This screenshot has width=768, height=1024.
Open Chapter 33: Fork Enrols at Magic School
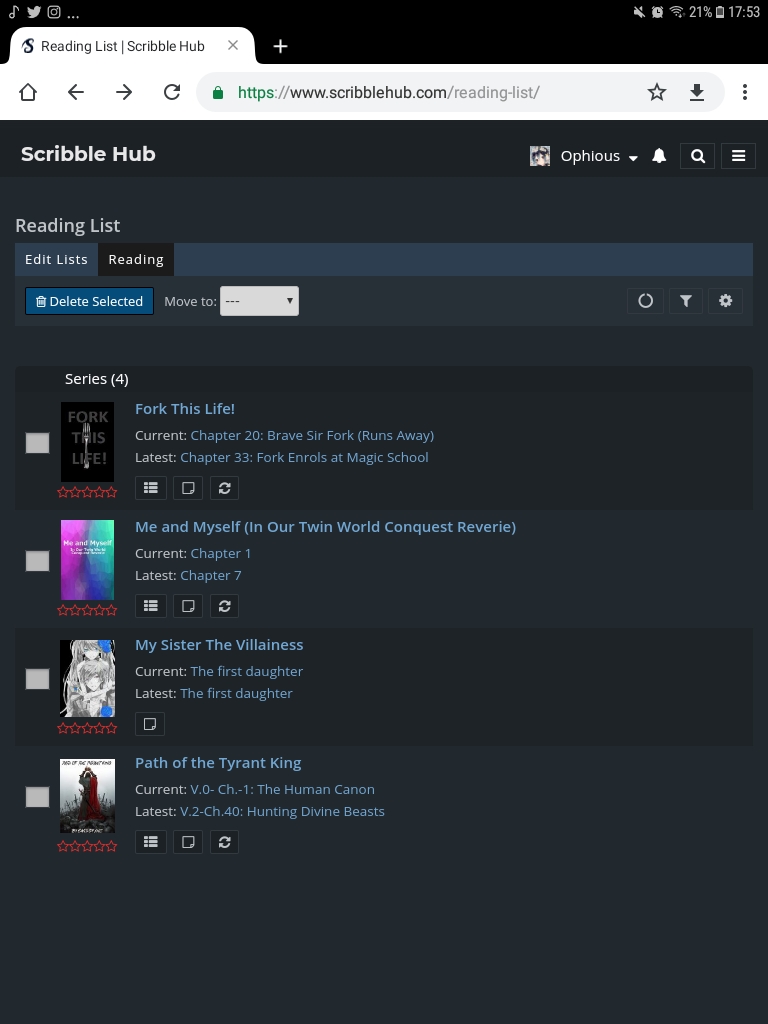click(304, 458)
